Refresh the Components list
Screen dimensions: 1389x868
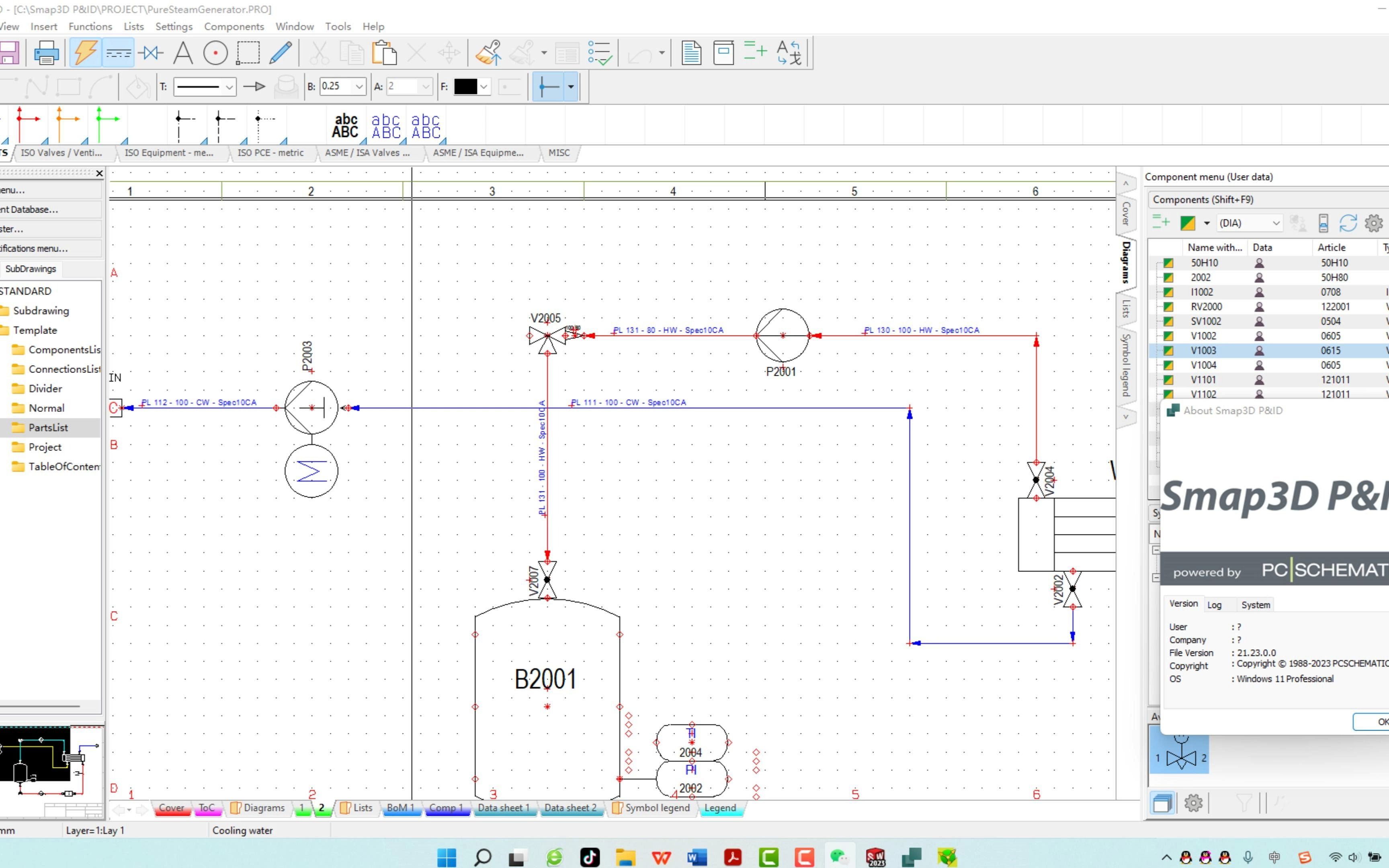point(1348,223)
